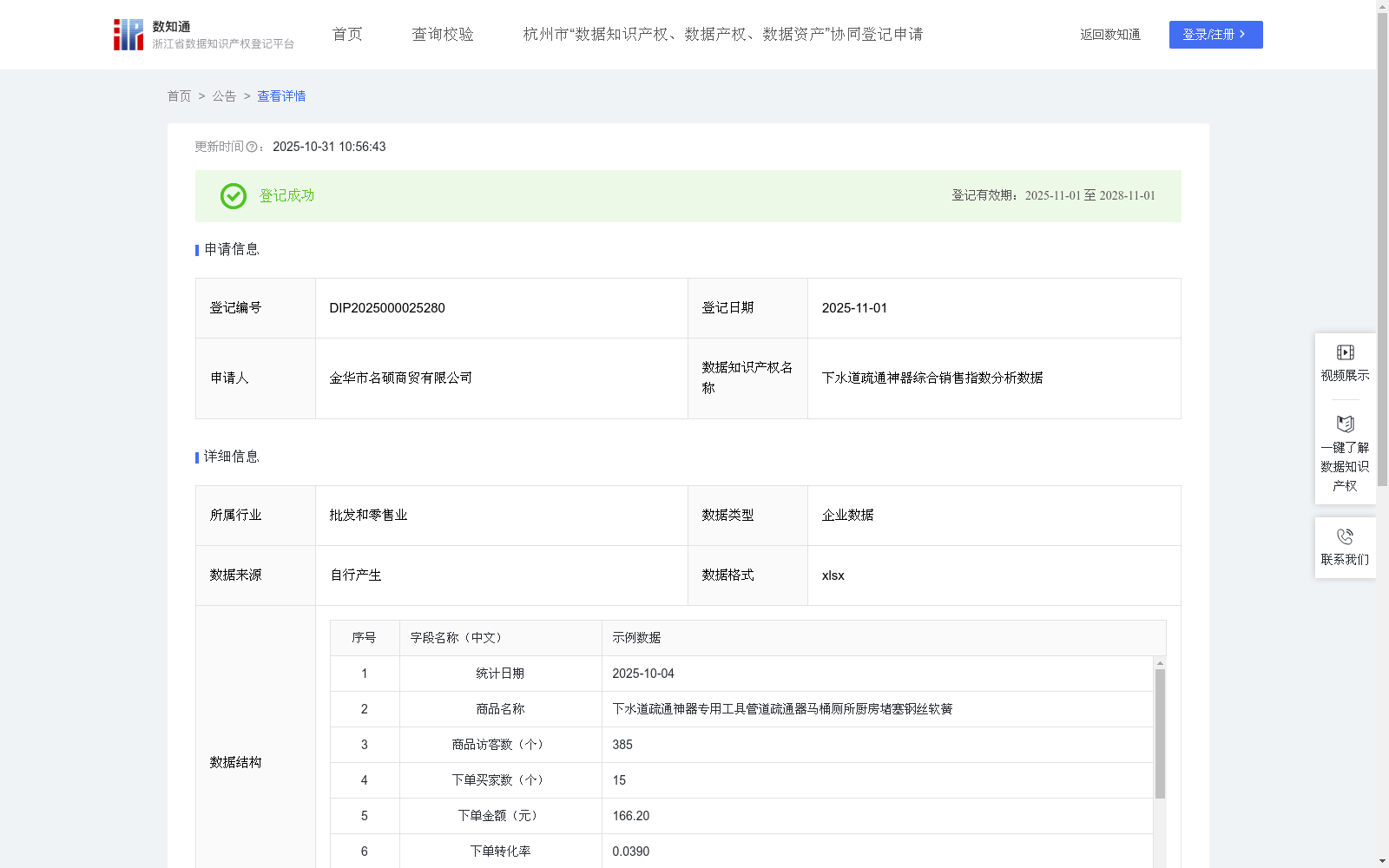
Task: Click the 视频展示 side panel label
Action: (x=1345, y=375)
